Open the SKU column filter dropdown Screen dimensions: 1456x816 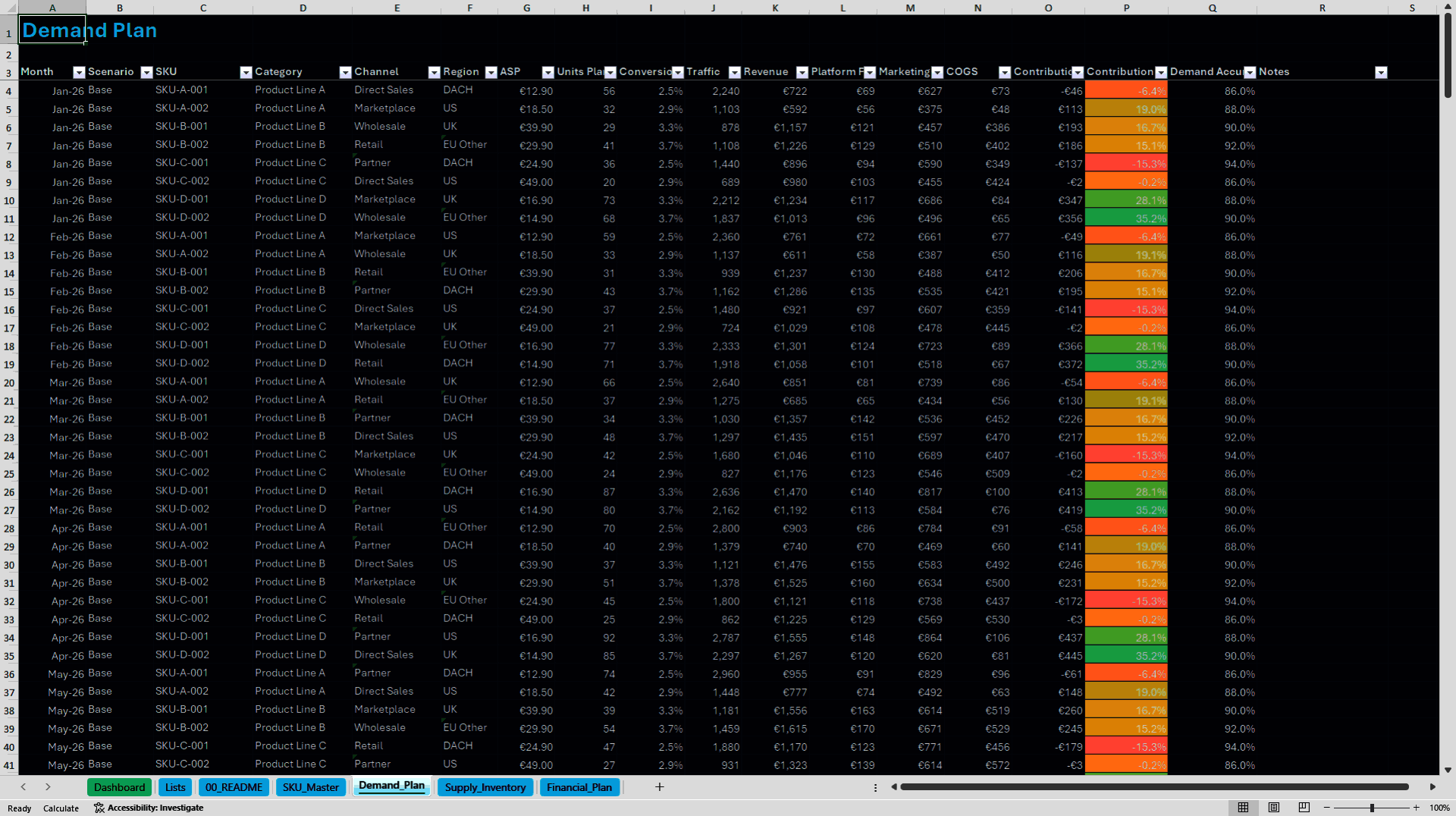pos(246,72)
